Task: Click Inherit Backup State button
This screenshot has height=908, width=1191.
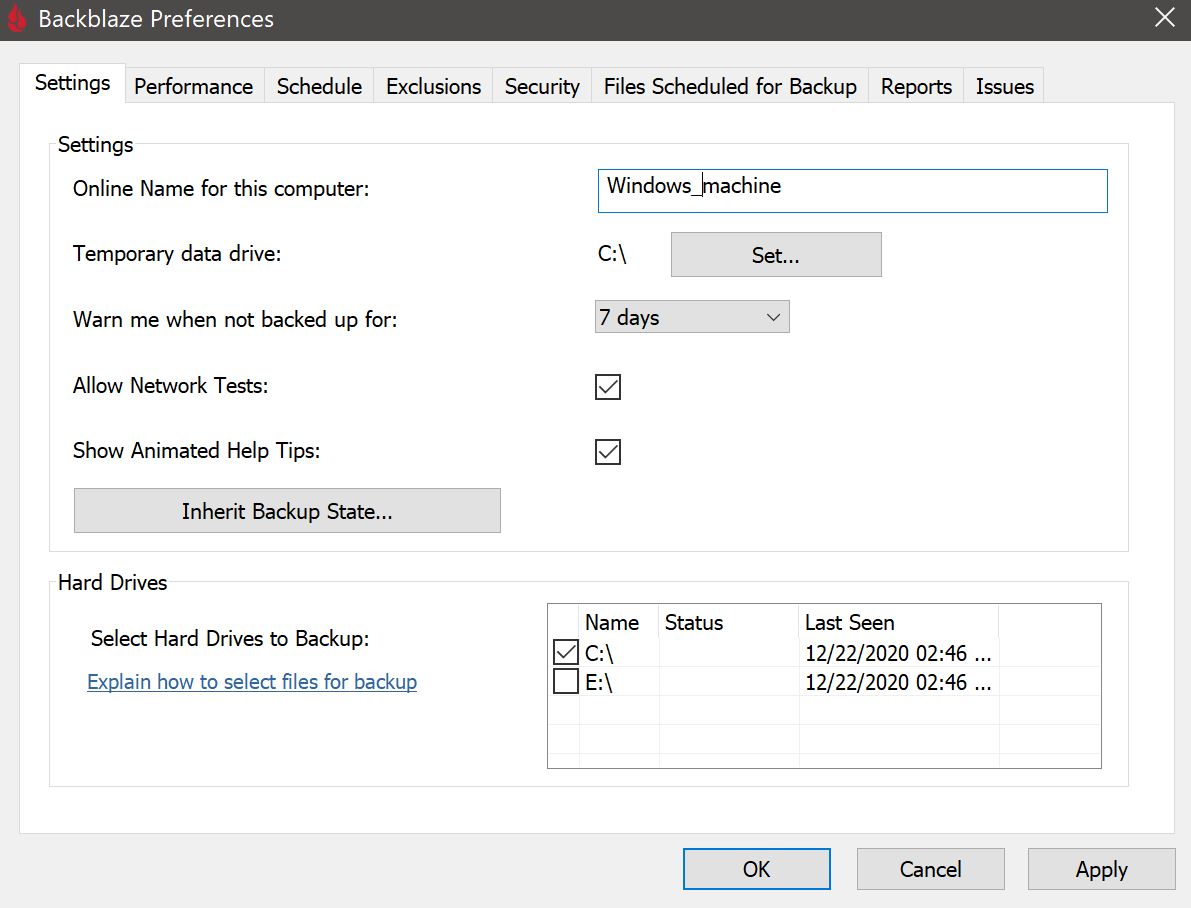Action: click(x=287, y=511)
